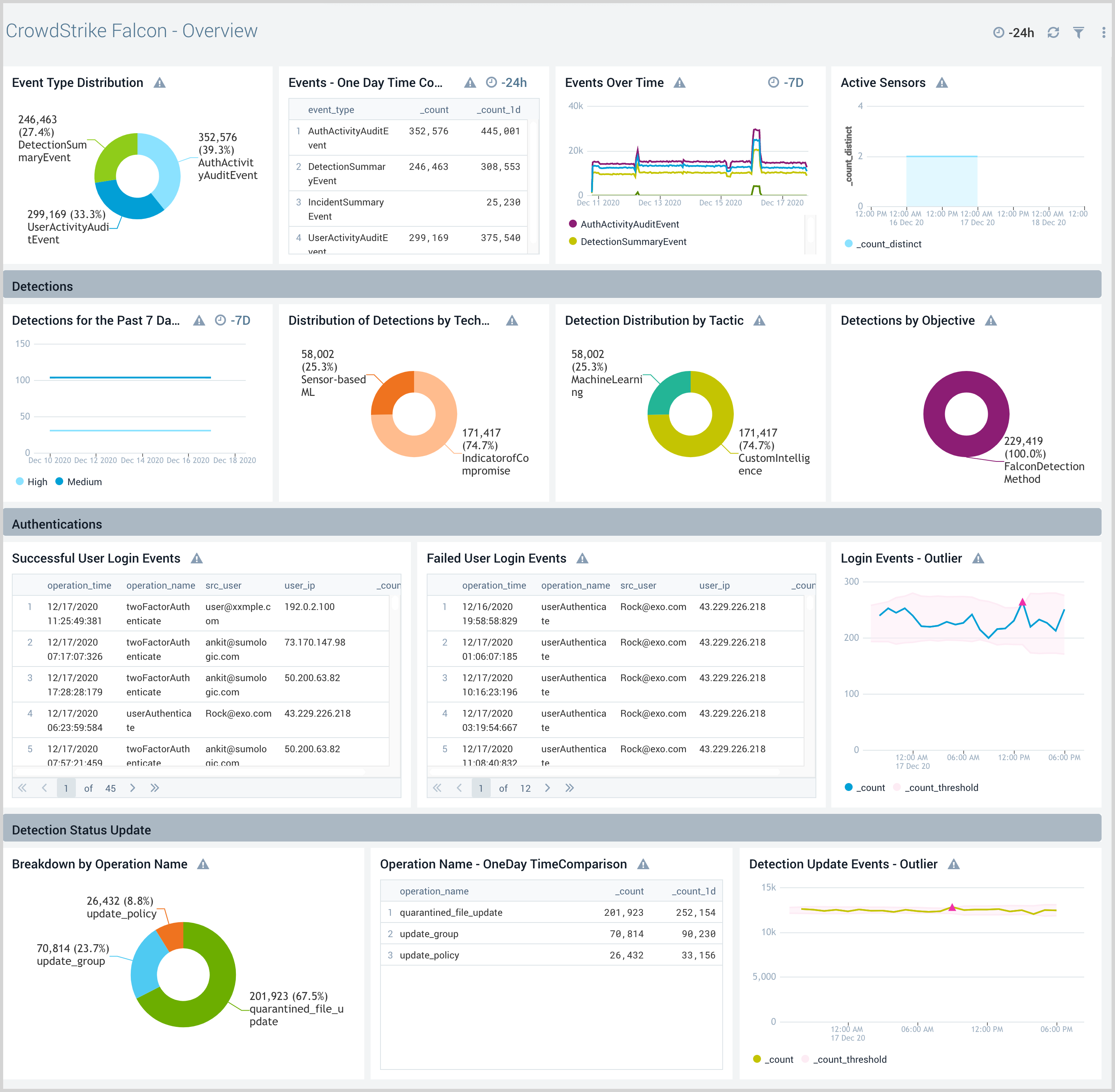Click the warning icon on Detections by Objective
Viewport: 1115px width, 1092px height.
pos(992,320)
